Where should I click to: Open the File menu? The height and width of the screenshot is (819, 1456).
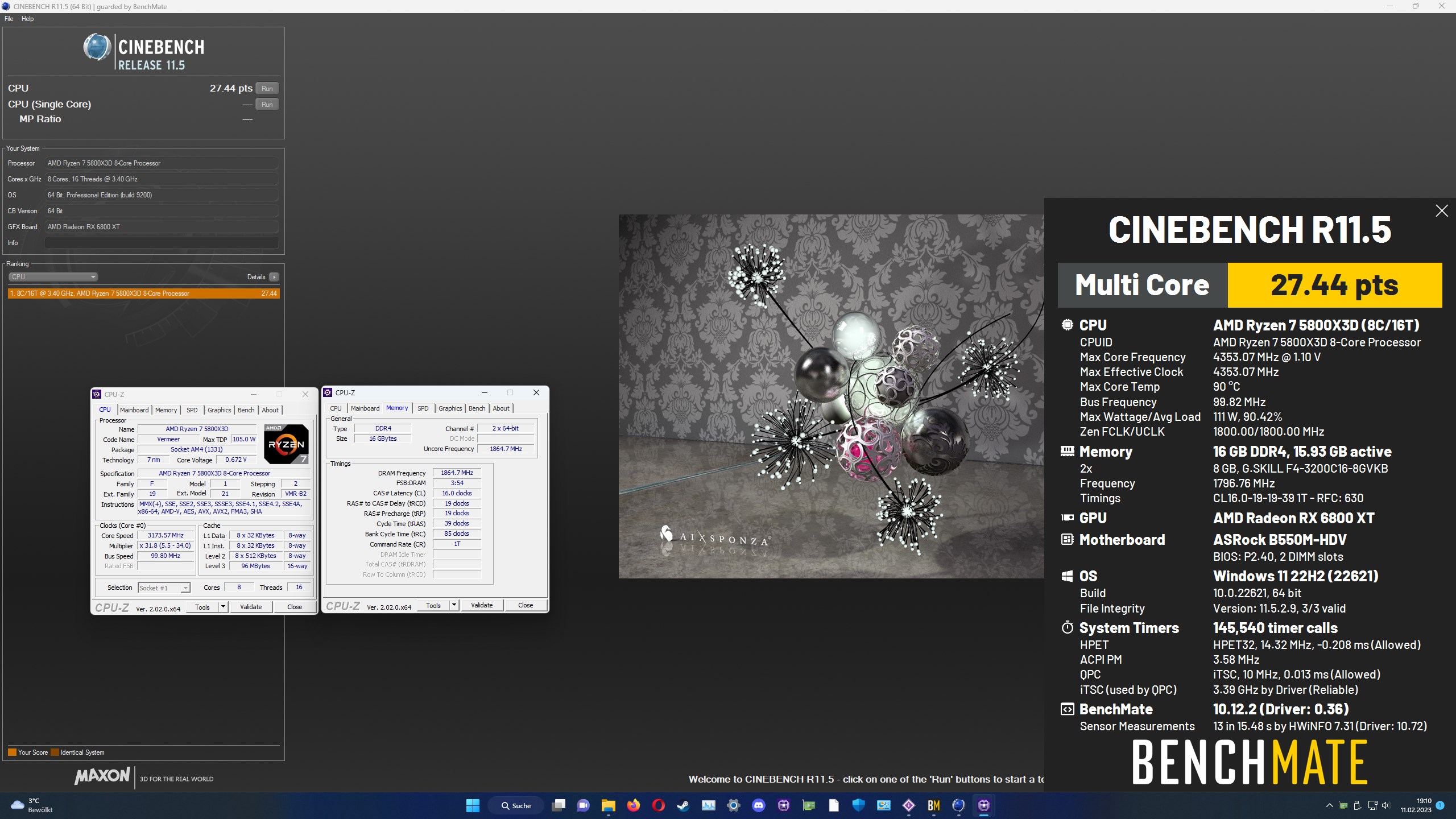[9, 19]
